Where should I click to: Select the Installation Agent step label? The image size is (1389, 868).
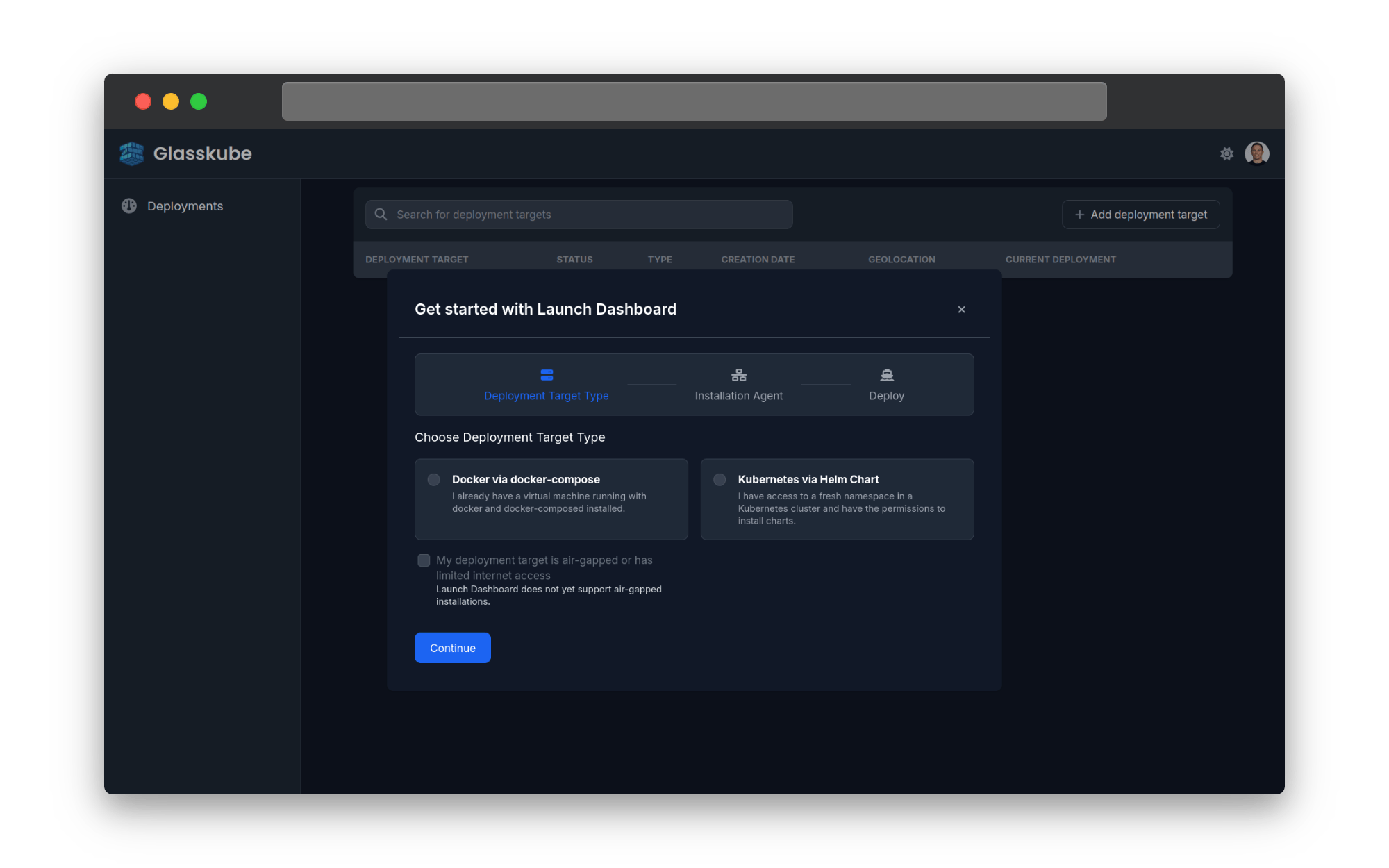pos(738,396)
